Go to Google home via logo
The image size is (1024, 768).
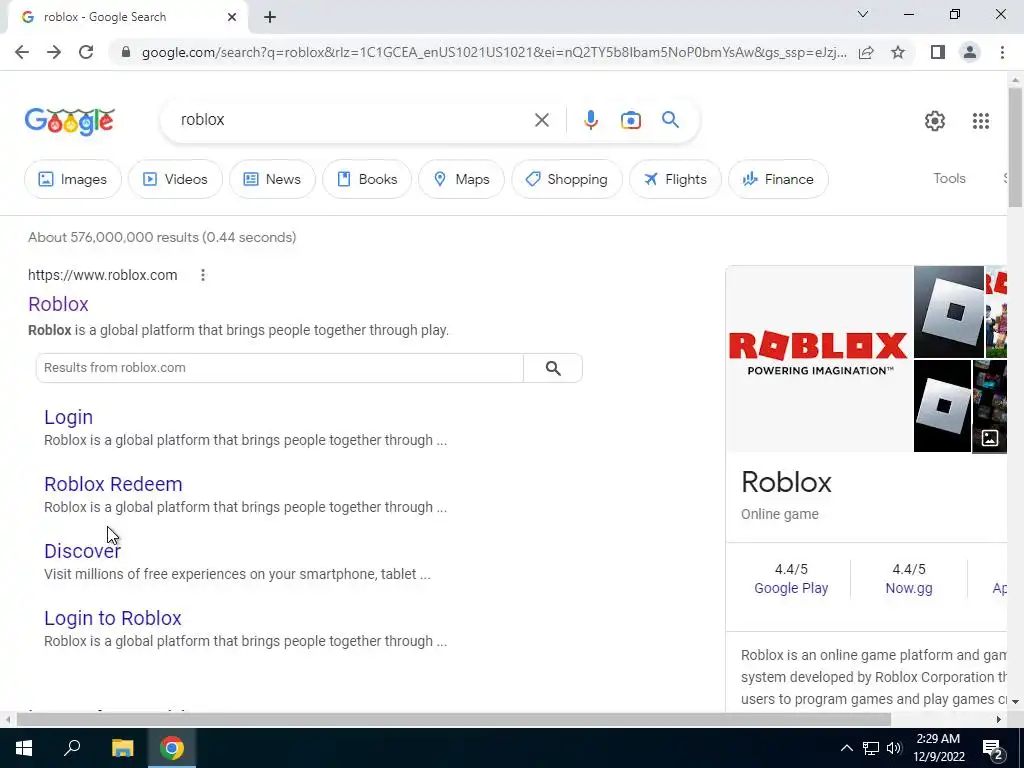[70, 121]
